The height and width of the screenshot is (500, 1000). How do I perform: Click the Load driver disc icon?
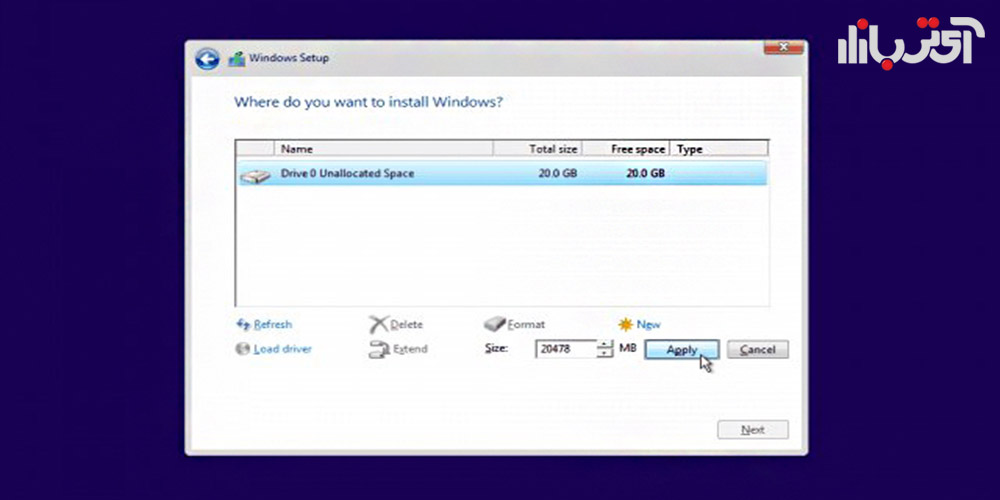[x=242, y=349]
